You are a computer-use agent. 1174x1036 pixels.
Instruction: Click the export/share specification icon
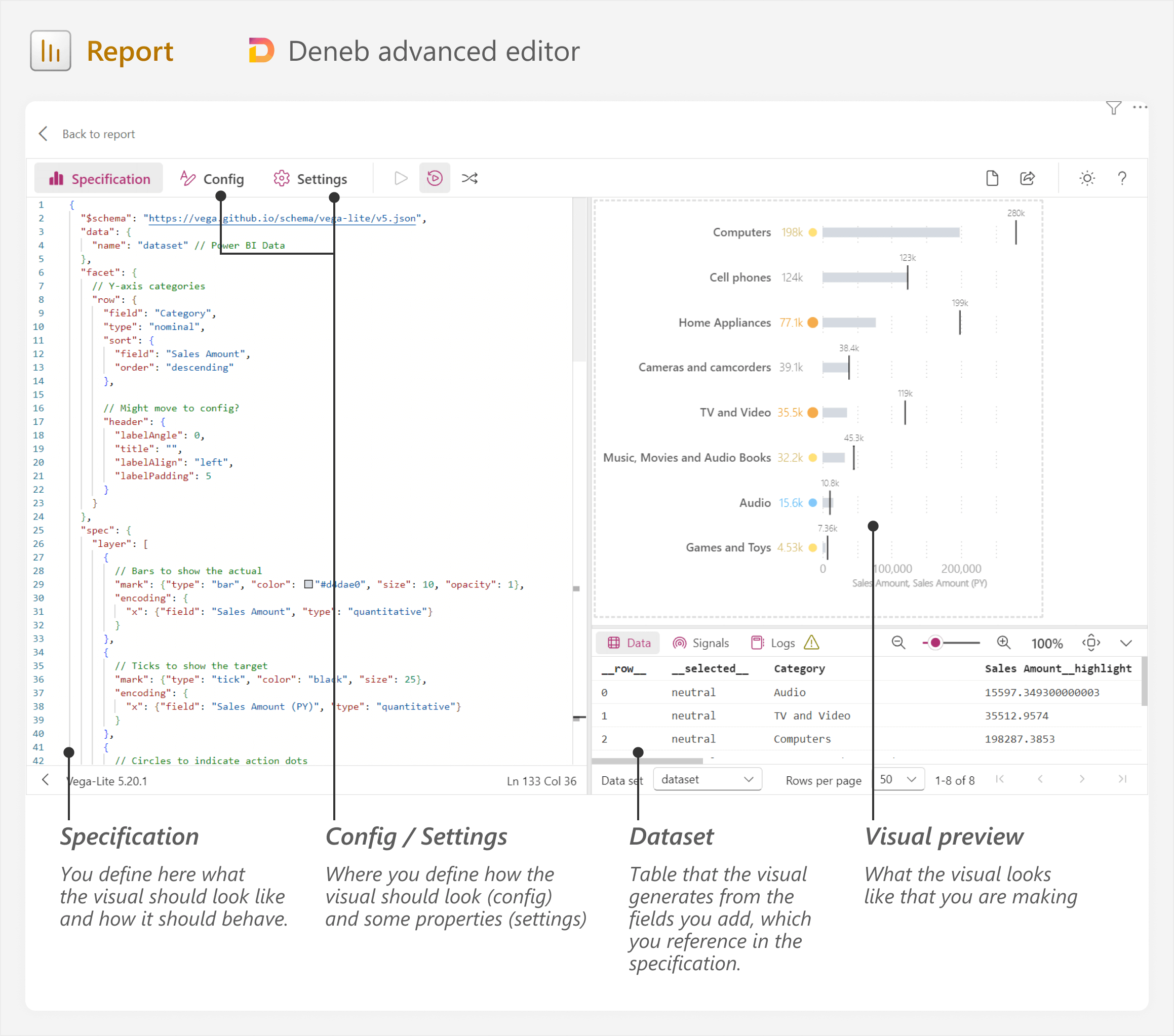tap(1028, 178)
